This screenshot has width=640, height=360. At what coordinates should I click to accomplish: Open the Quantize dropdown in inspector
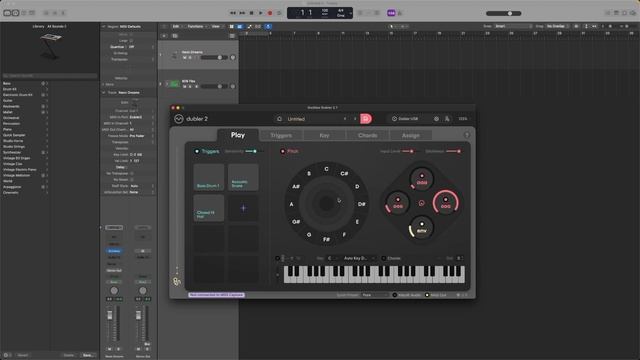[x=141, y=47]
